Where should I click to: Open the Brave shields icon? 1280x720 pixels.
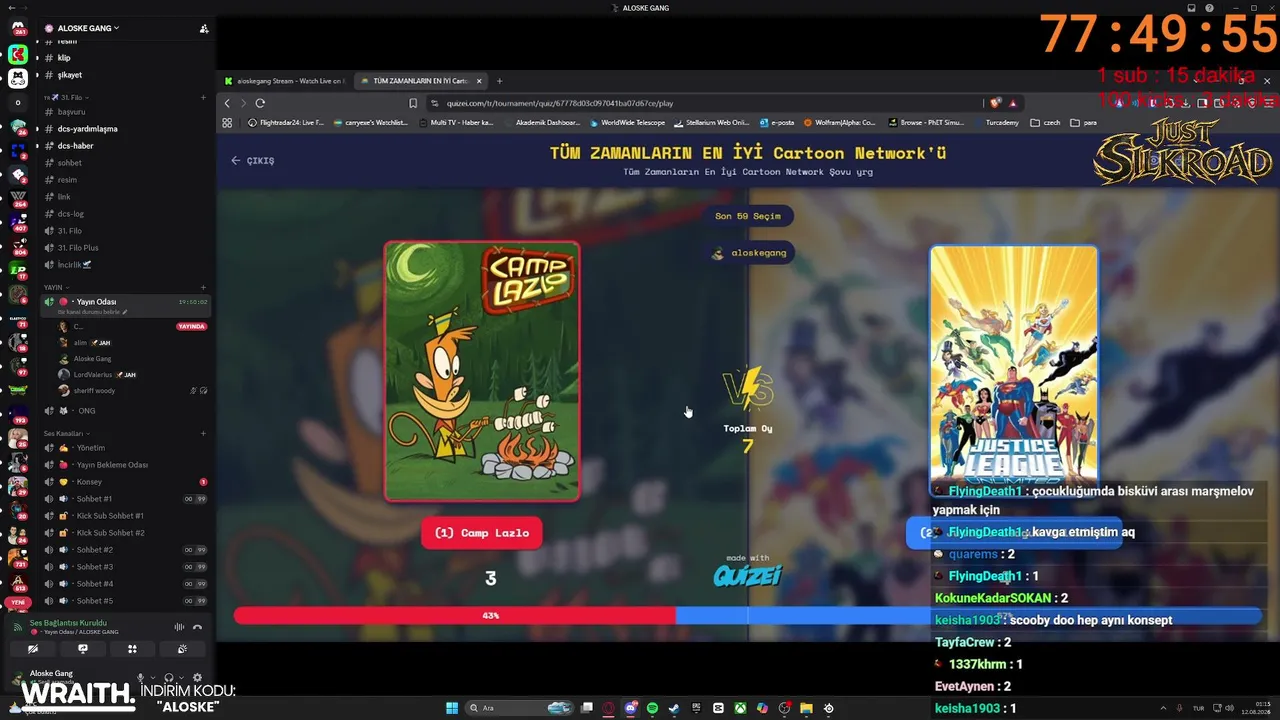pyautogui.click(x=996, y=103)
